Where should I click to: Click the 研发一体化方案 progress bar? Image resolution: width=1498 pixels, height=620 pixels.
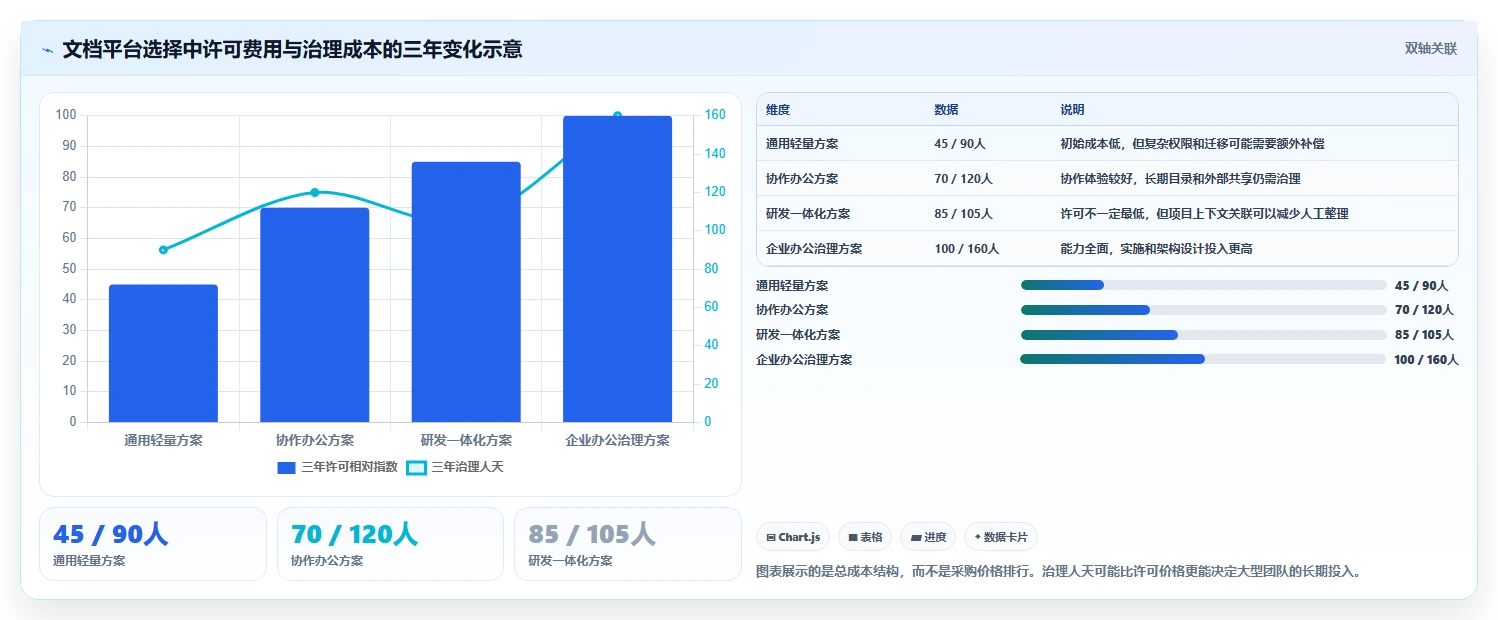pyautogui.click(x=1203, y=335)
